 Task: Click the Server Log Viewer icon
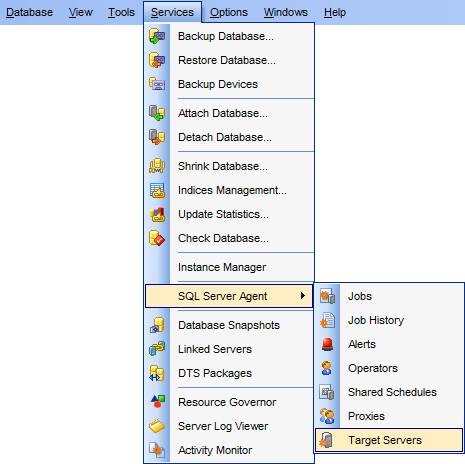[x=157, y=426]
